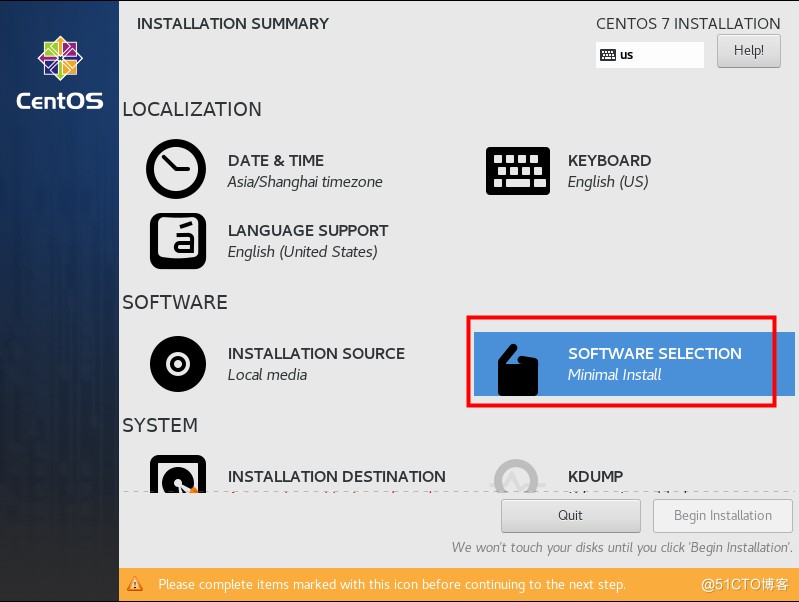Click the Help! button
This screenshot has width=799, height=602.
click(x=749, y=50)
